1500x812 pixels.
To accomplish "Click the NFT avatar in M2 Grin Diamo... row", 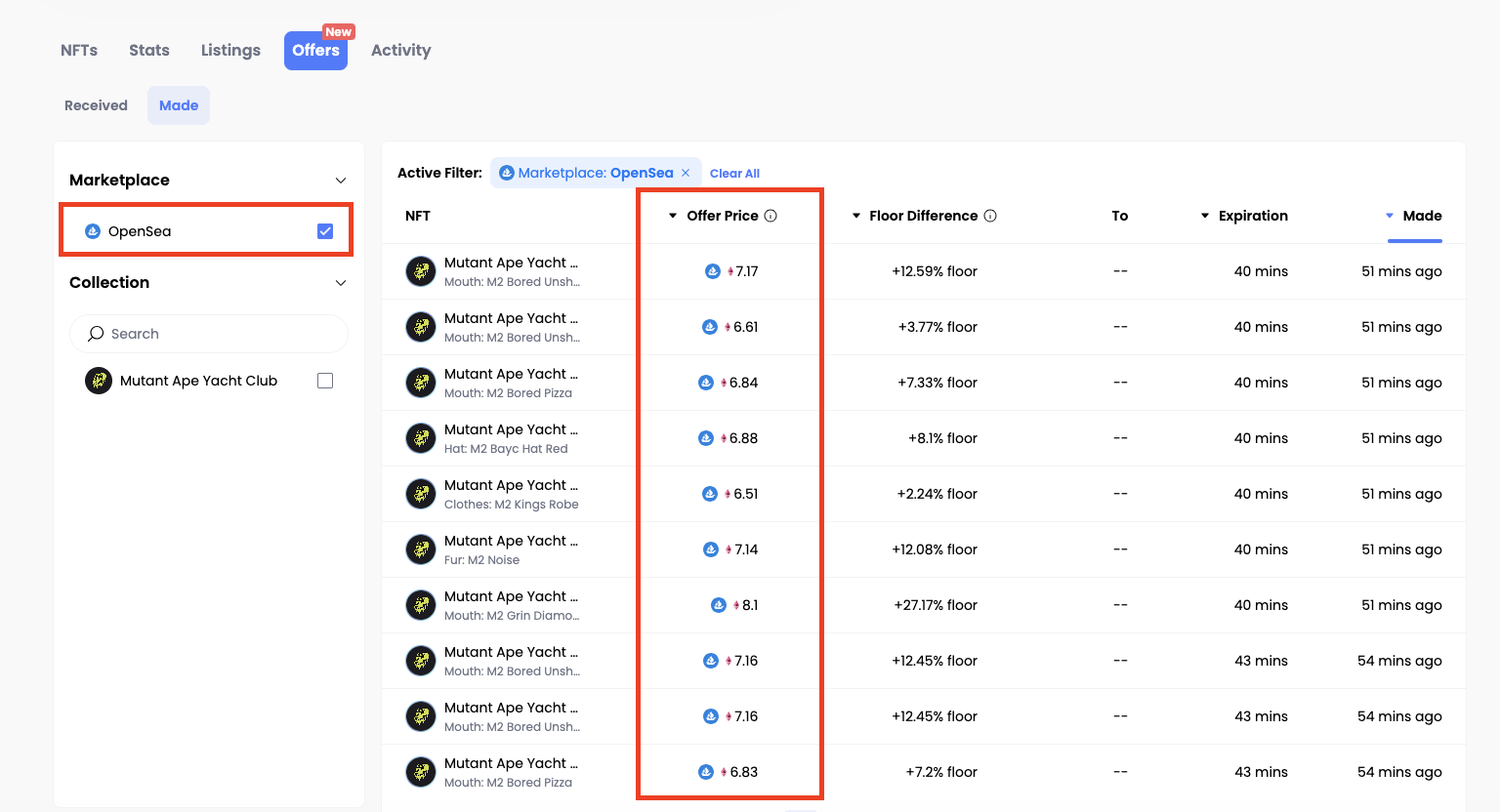I will tap(421, 605).
